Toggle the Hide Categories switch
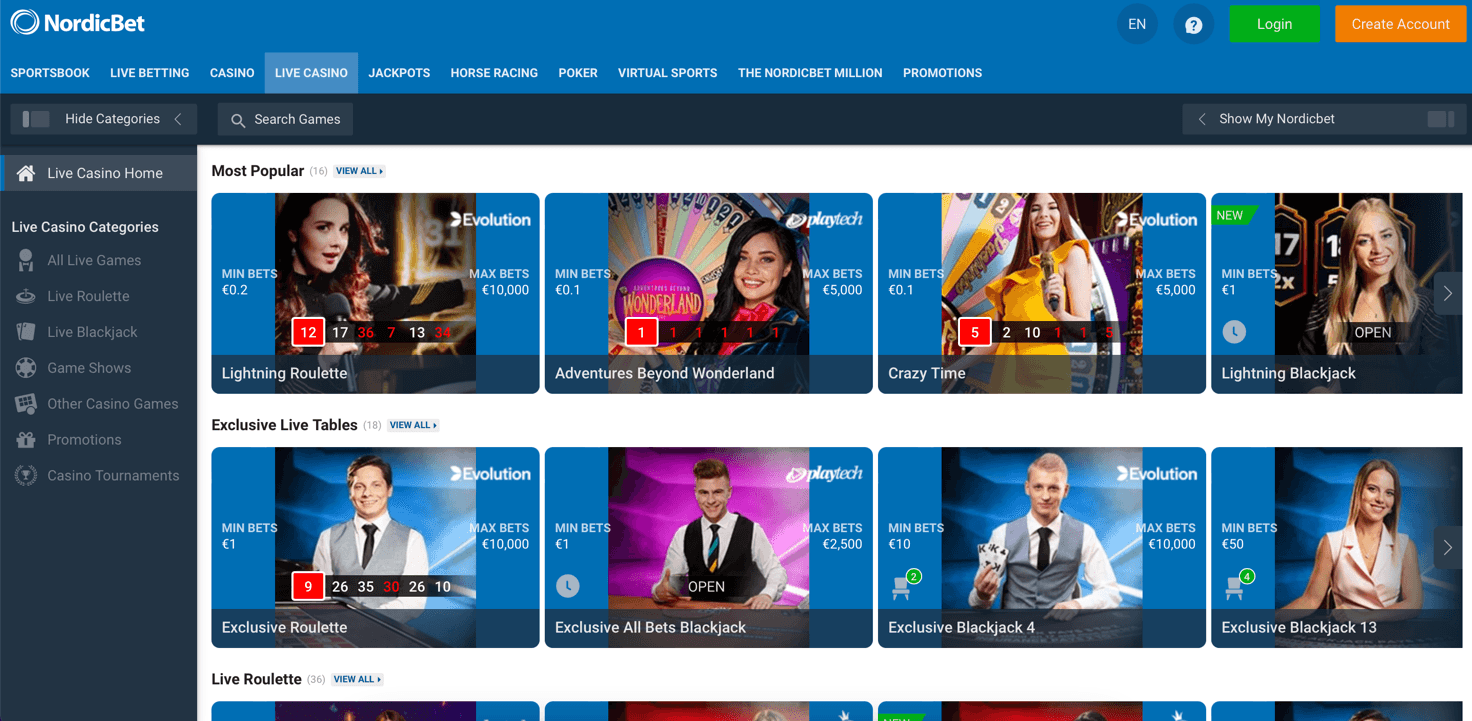 click(36, 119)
